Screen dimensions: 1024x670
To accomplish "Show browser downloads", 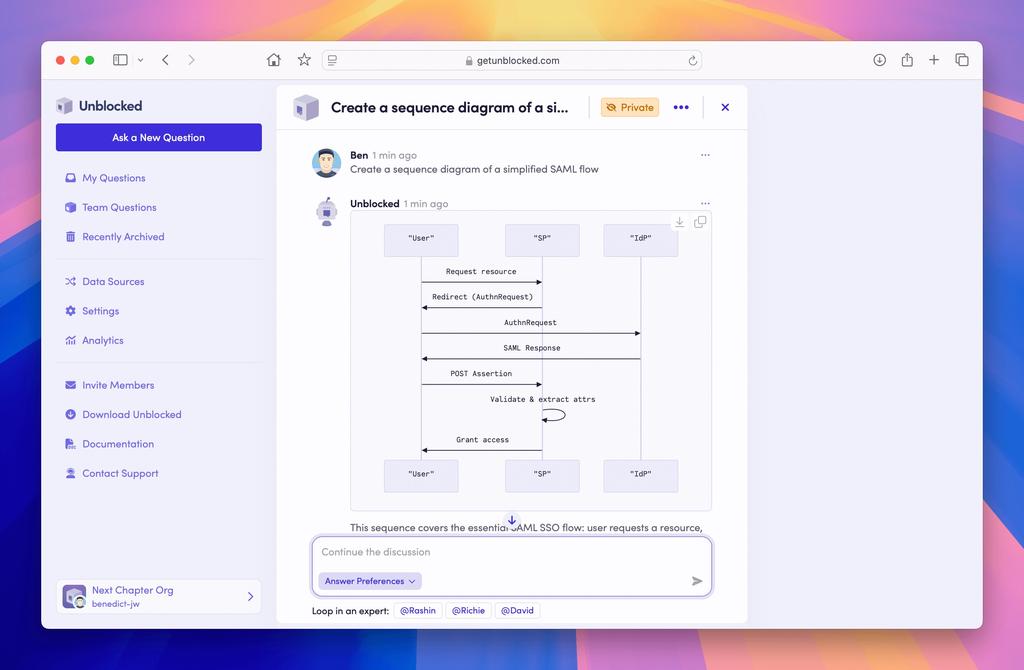I will click(880, 60).
